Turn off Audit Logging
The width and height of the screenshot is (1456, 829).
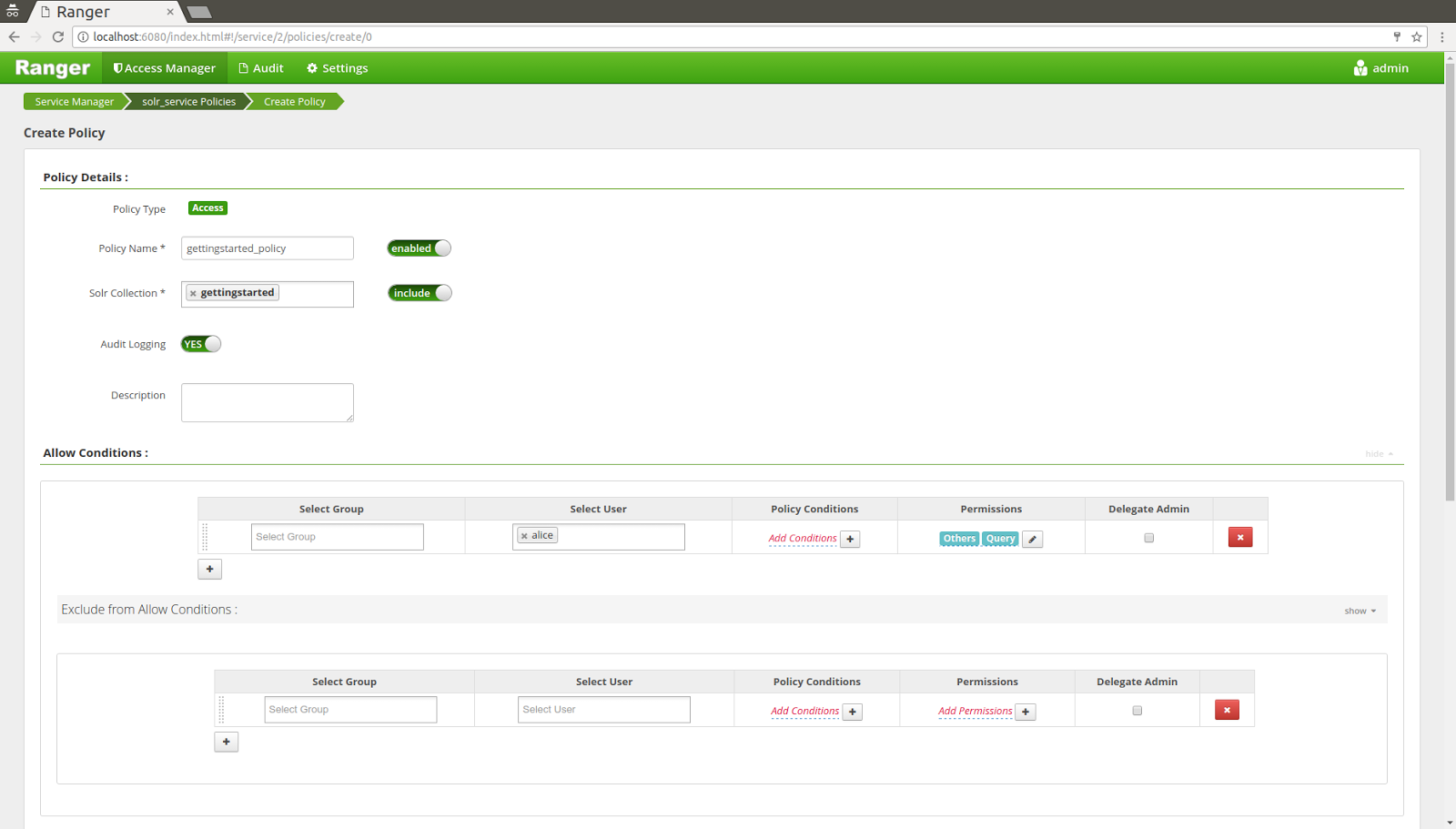(x=200, y=344)
